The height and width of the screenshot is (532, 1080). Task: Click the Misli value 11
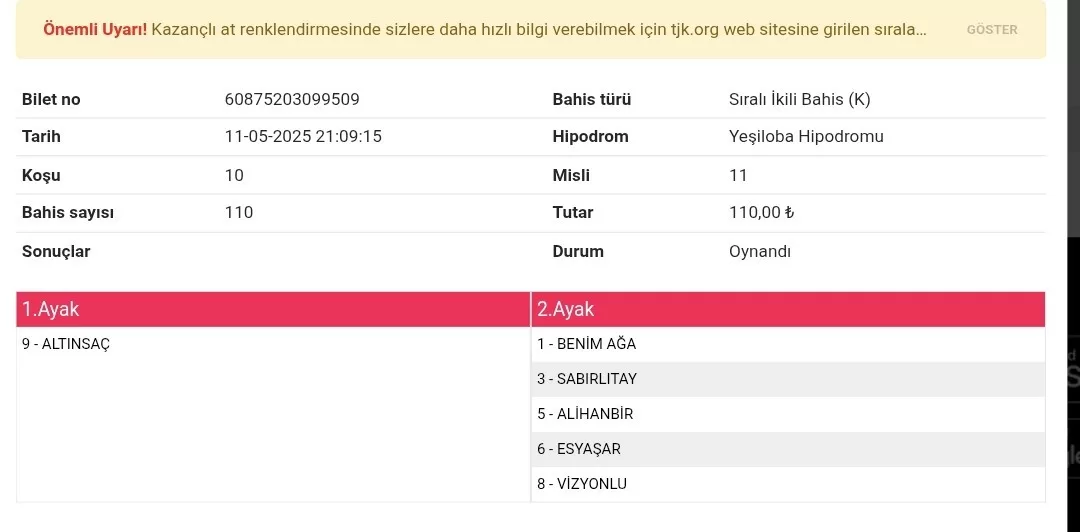[x=738, y=175]
